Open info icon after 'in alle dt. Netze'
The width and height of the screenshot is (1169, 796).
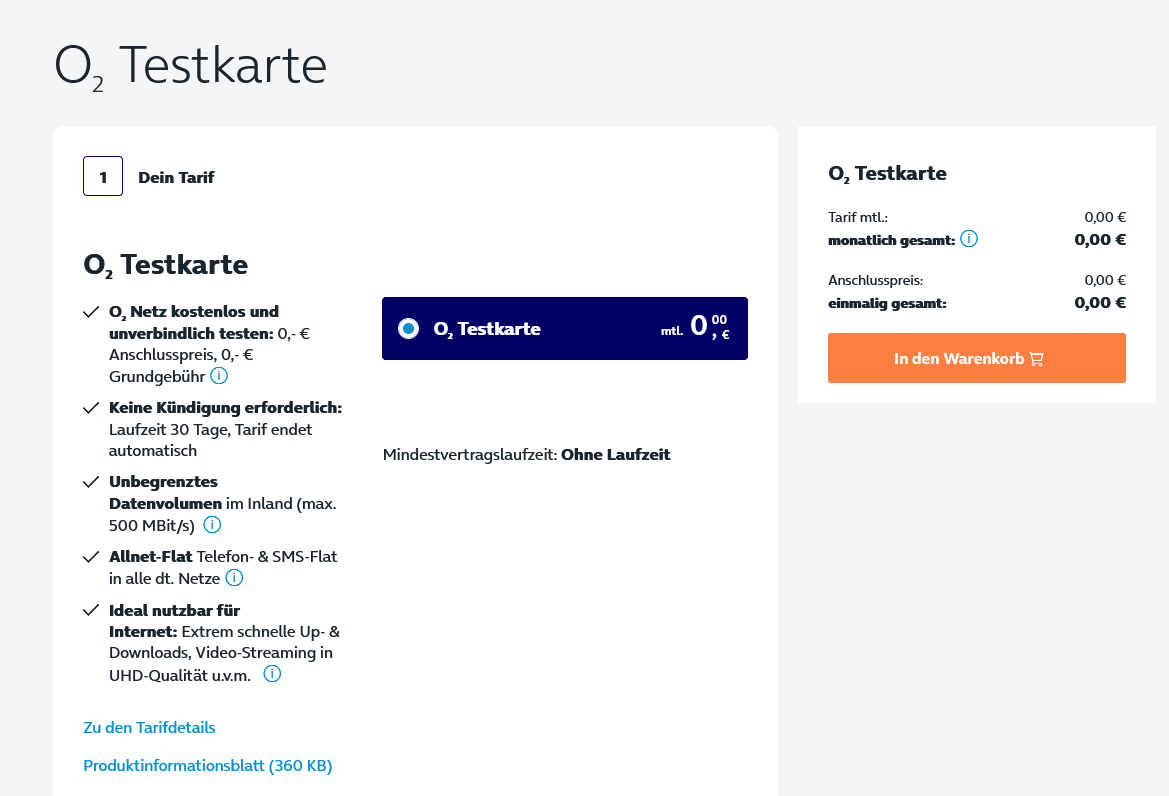234,578
